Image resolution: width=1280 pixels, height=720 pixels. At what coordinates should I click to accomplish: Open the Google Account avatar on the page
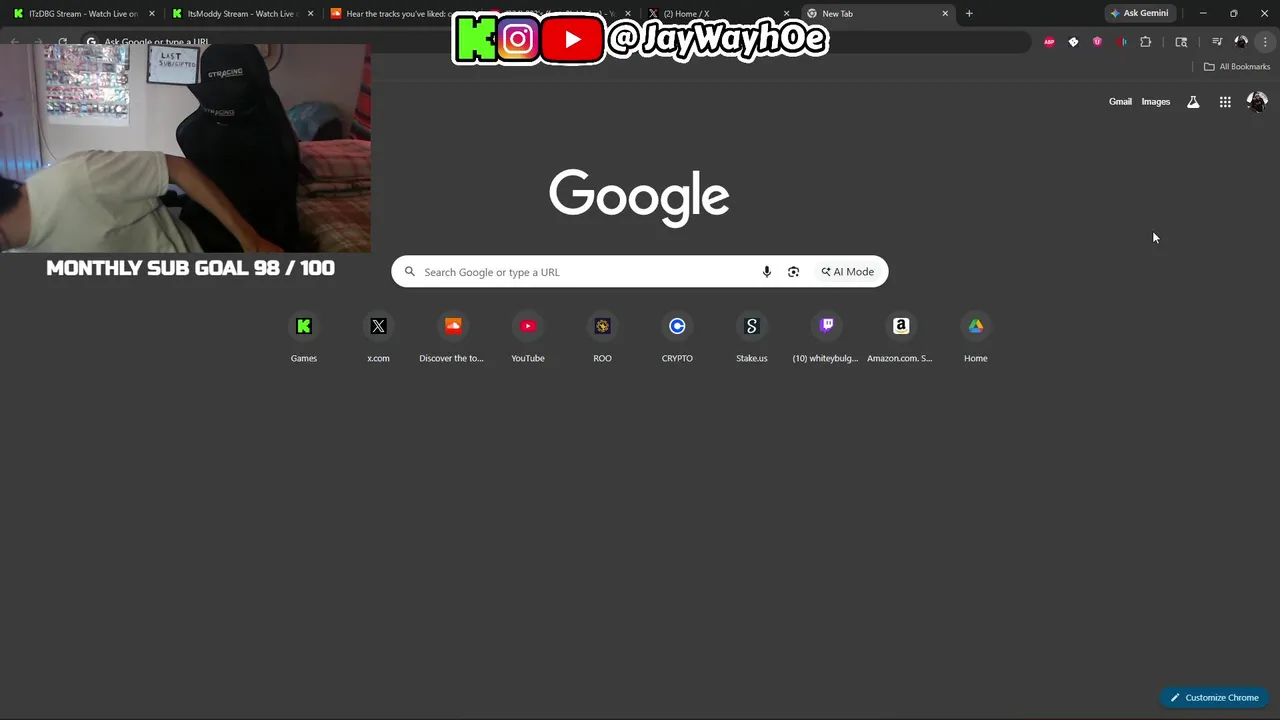coord(1257,102)
